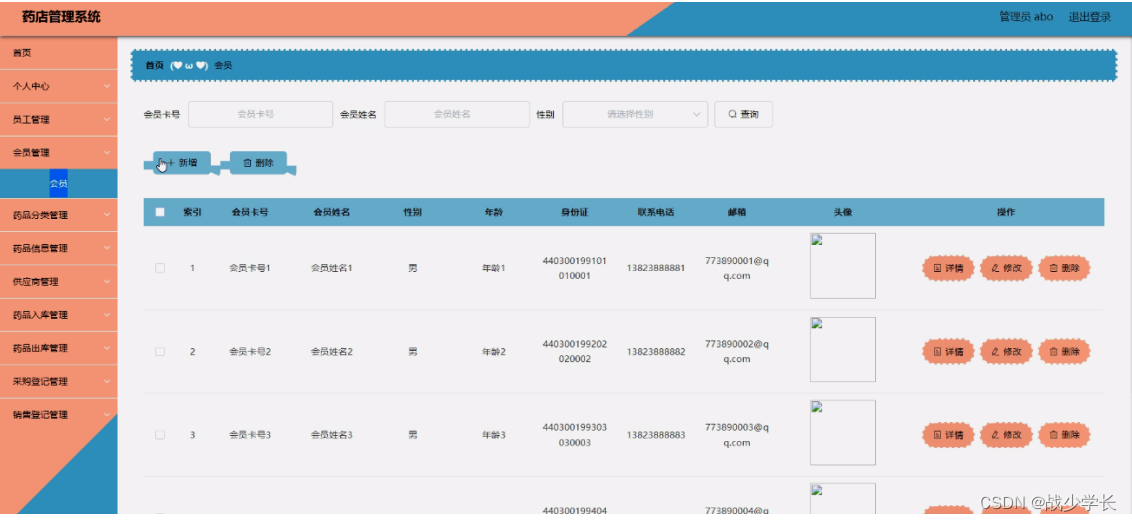Open 销售登记管理 menu
This screenshot has height=521, width=1132.
[x=58, y=414]
